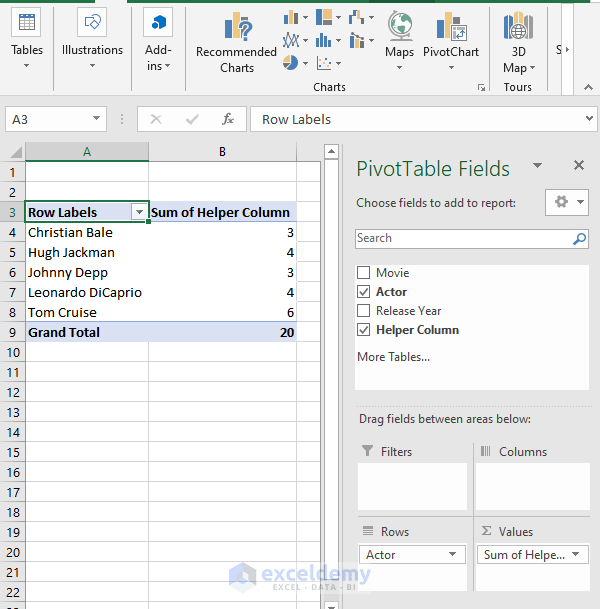
Task: Click the search magnifier in PivotTable Fields
Action: pos(579,238)
